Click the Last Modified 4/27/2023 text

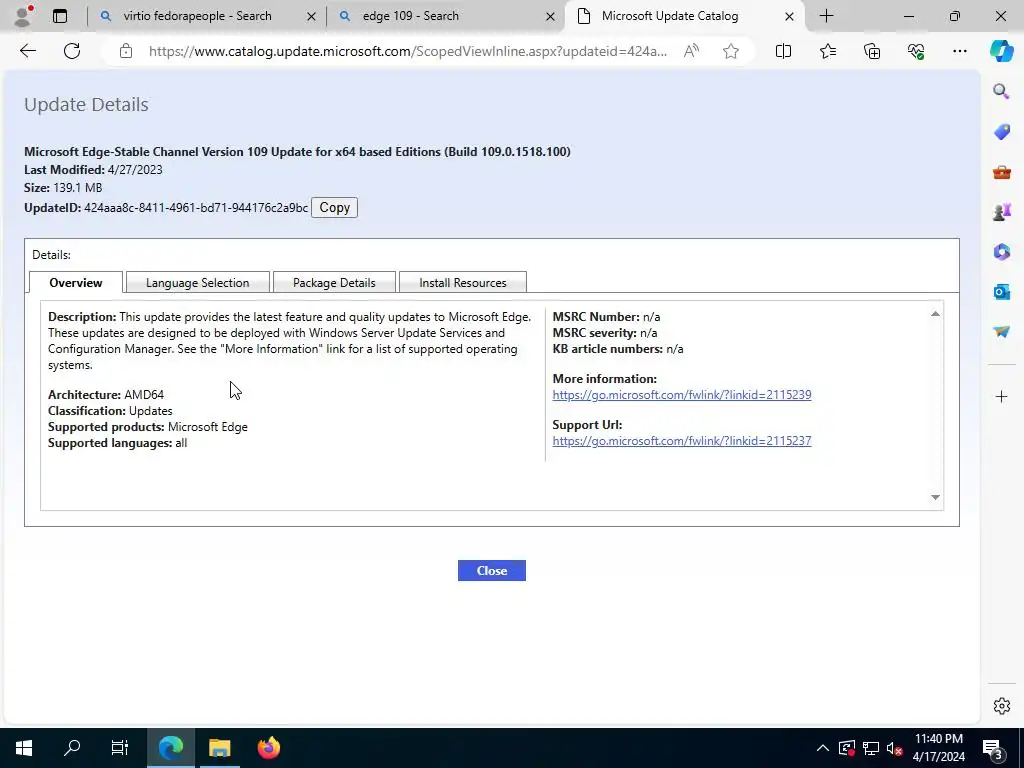93,170
